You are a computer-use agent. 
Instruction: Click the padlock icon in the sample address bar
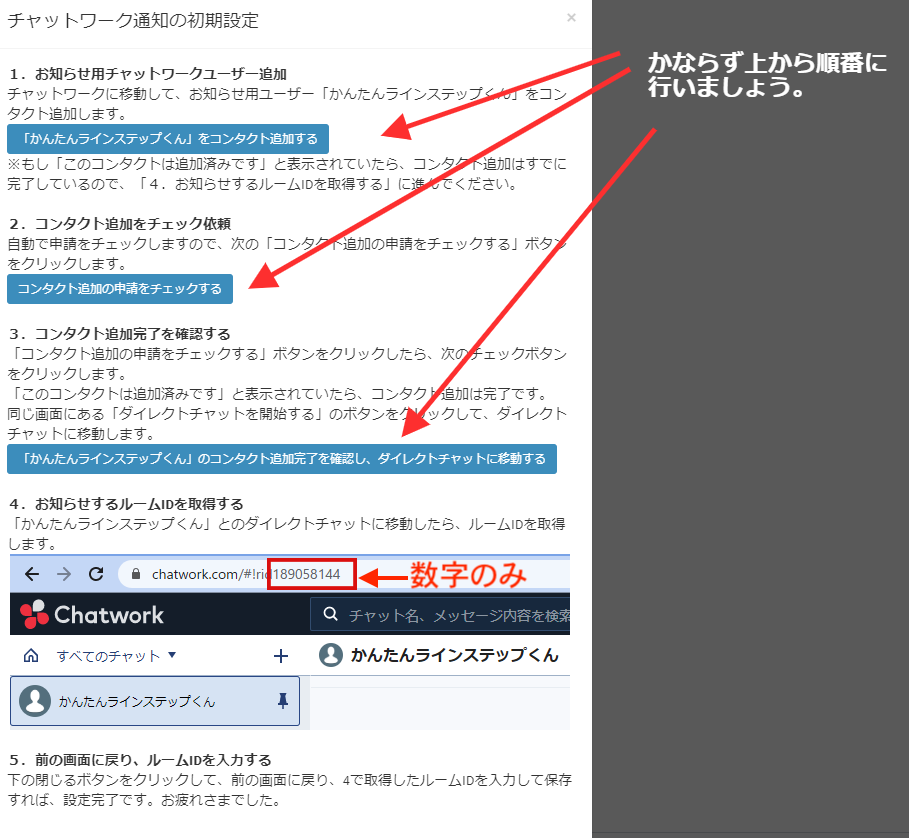point(136,574)
